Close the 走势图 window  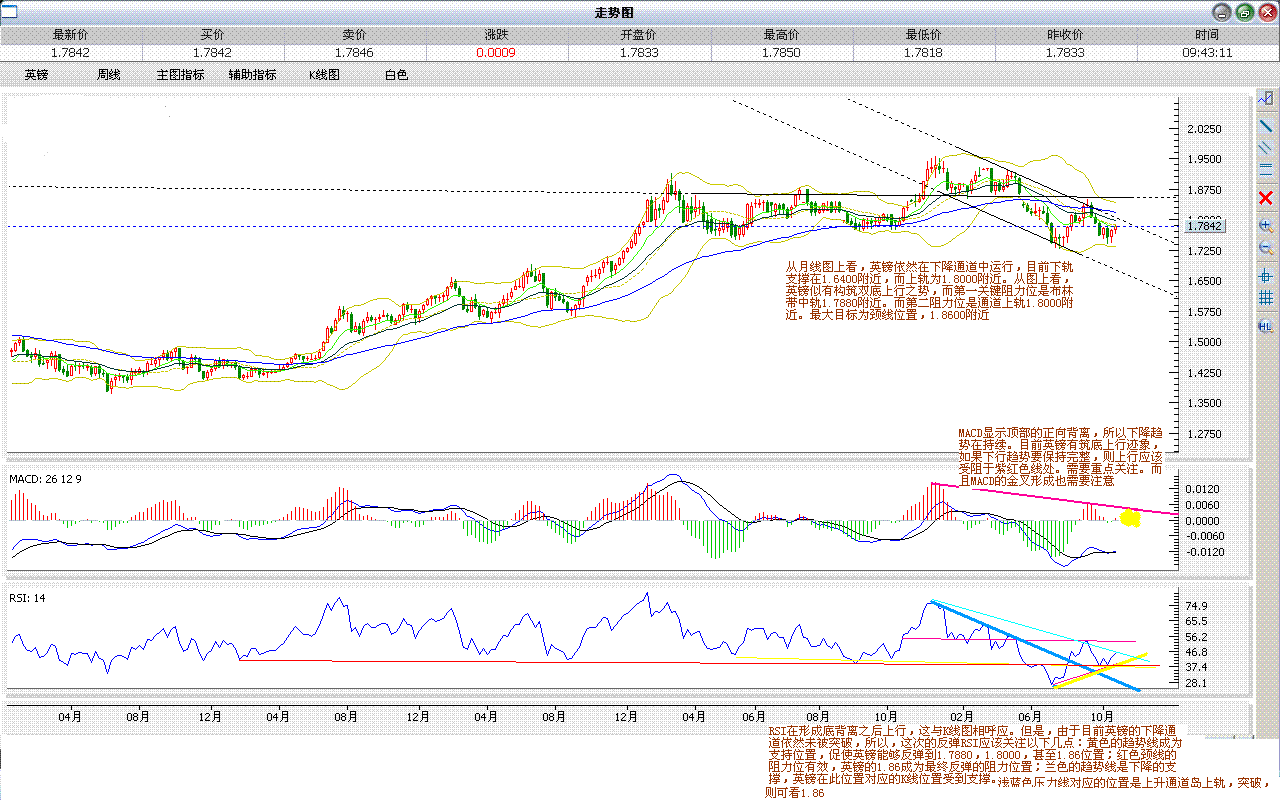(x=1266, y=13)
